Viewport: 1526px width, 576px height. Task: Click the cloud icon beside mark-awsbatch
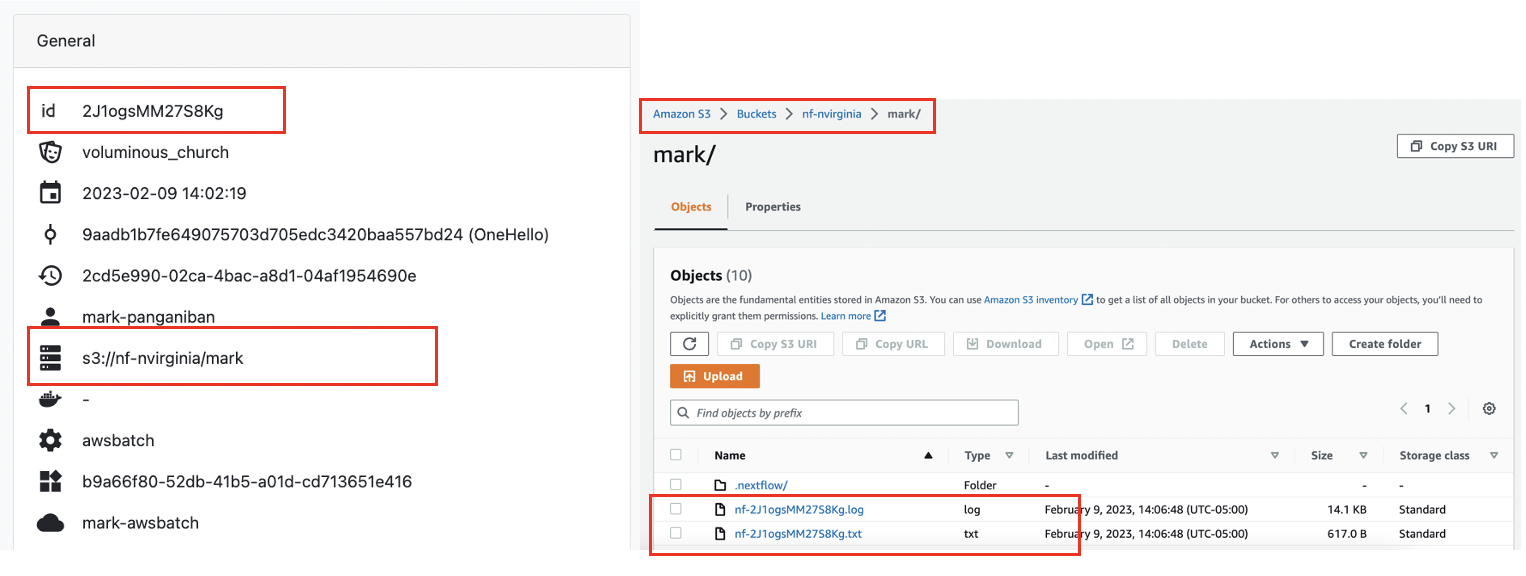pyautogui.click(x=49, y=523)
